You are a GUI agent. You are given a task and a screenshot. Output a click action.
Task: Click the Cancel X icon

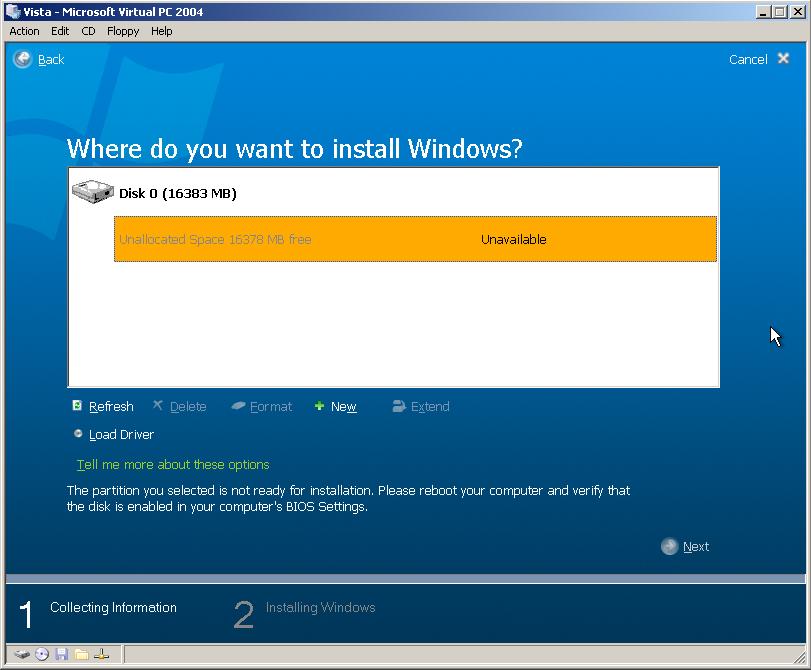pyautogui.click(x=783, y=58)
